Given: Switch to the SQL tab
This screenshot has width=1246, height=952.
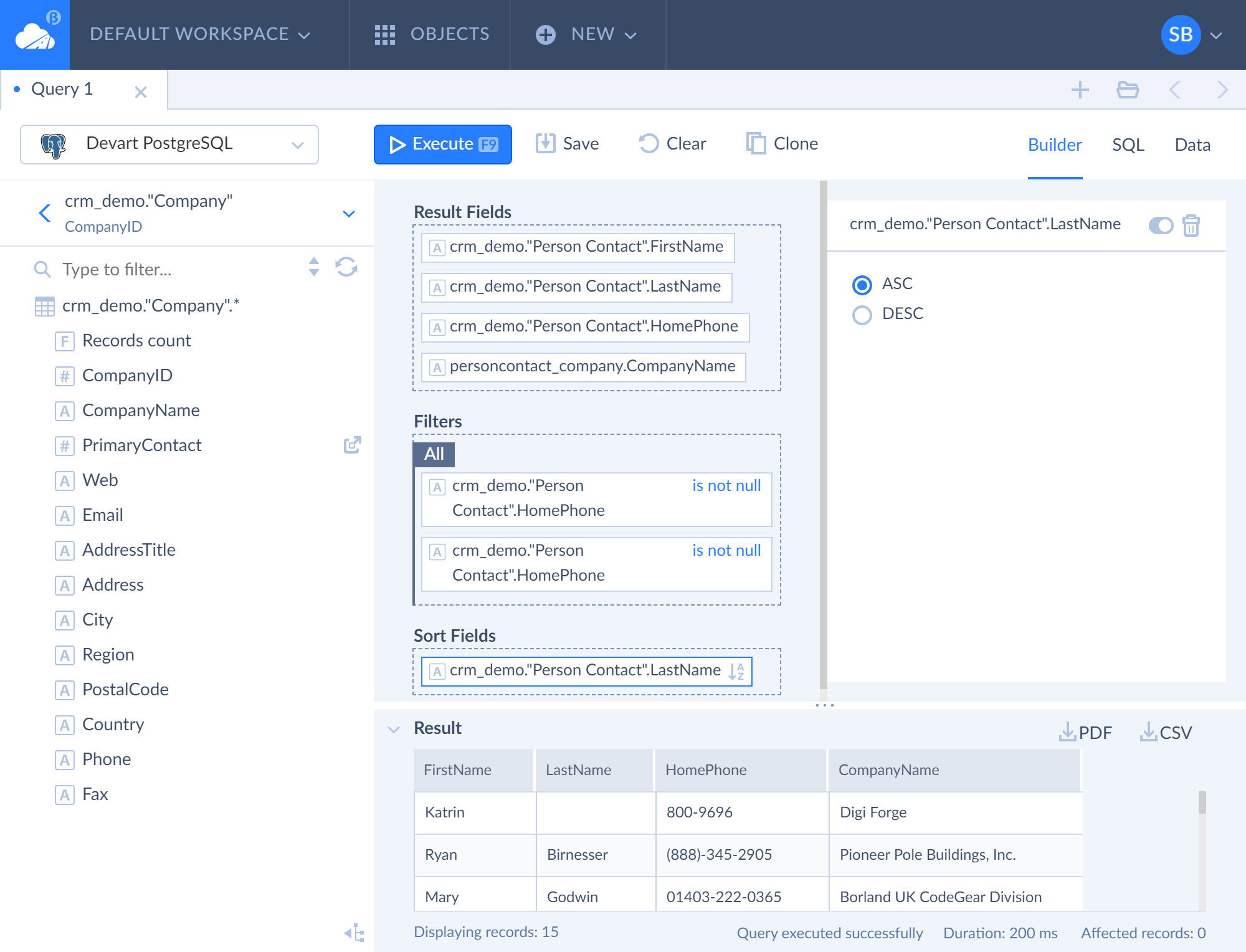Looking at the screenshot, I should [1128, 145].
